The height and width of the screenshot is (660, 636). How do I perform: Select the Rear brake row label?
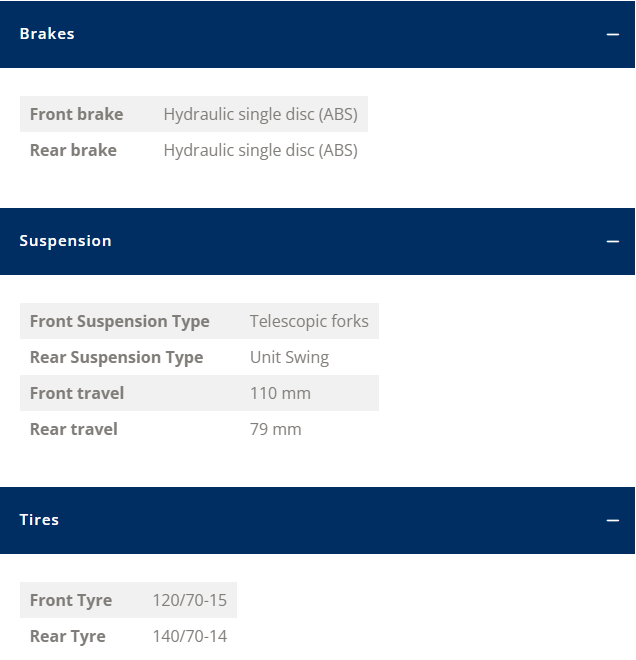pyautogui.click(x=73, y=150)
